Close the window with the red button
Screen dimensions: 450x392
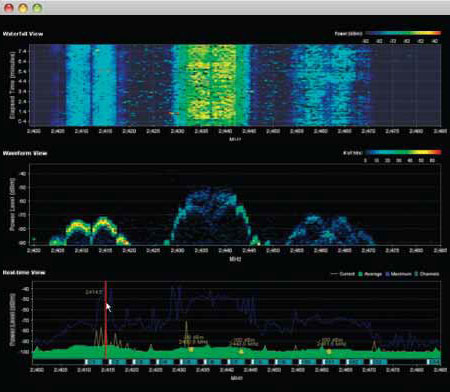pos(8,8)
